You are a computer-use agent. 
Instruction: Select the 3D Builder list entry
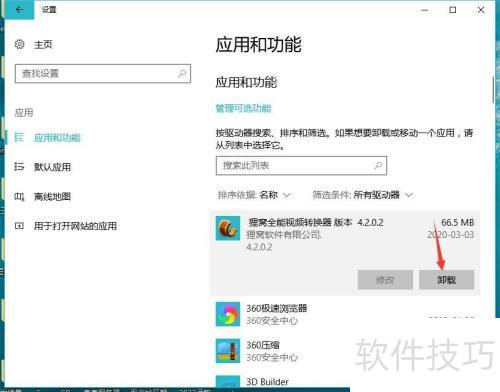tap(280, 382)
